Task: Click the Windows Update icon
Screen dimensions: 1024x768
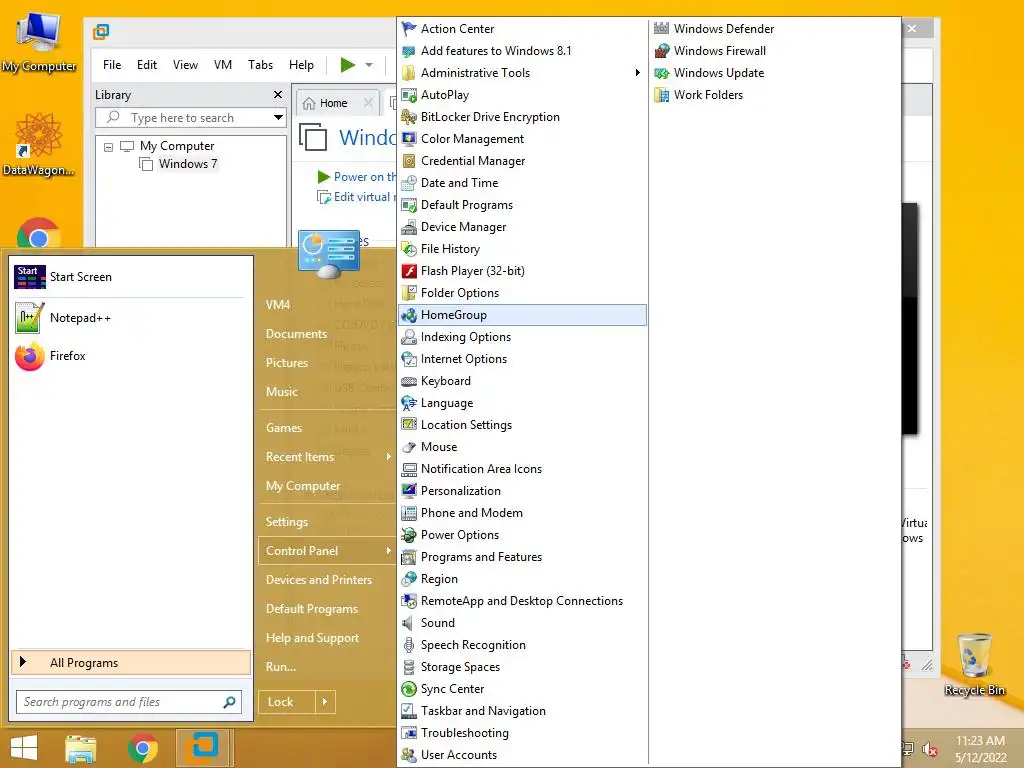Action: click(x=662, y=72)
